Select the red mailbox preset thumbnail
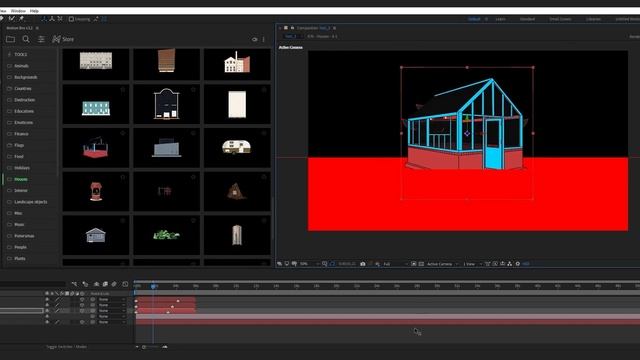Image resolution: width=640 pixels, height=360 pixels. [96, 191]
